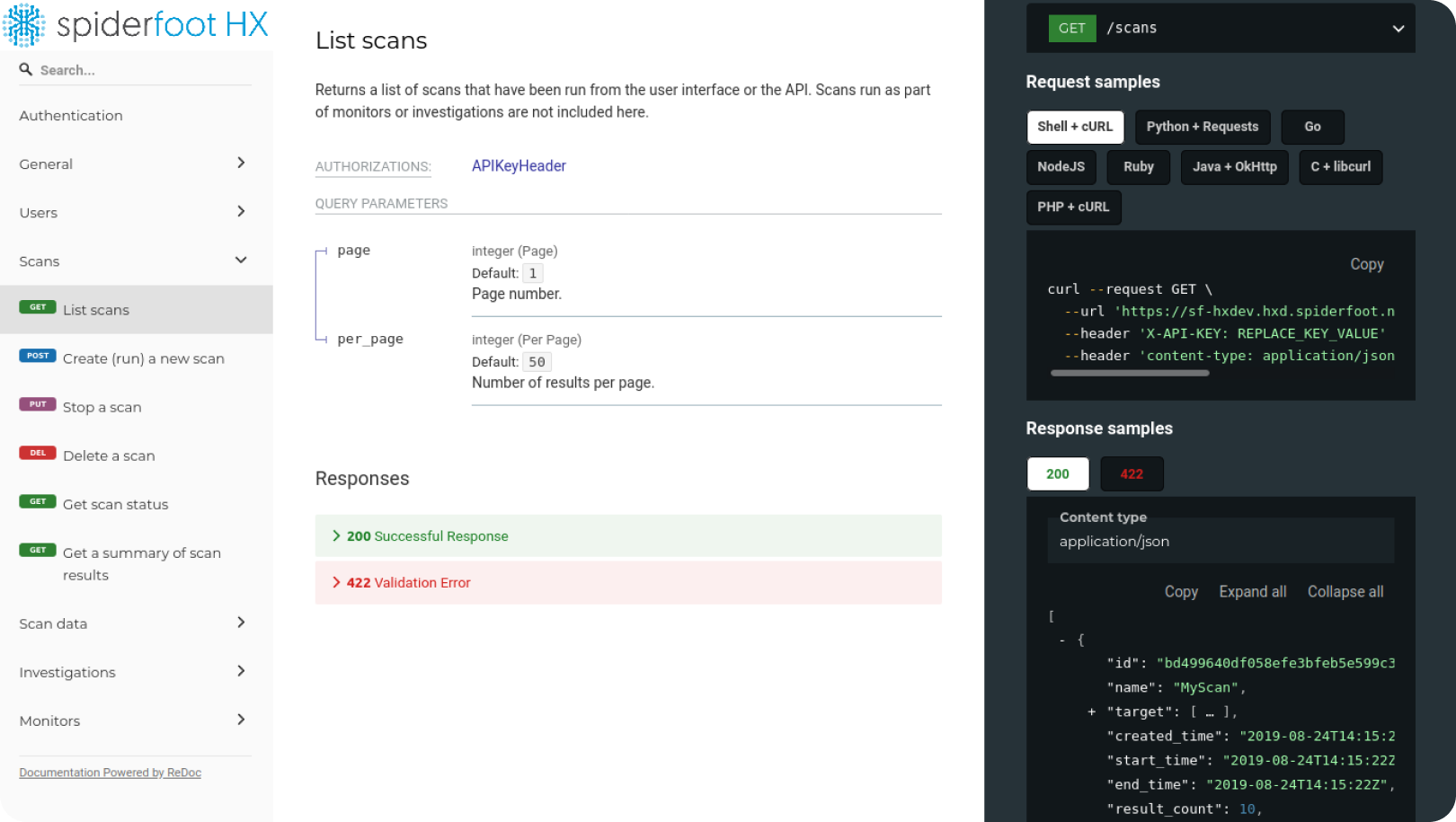Viewport: 1456px width, 822px height.
Task: Switch to the Ruby sample tab
Action: point(1138,167)
